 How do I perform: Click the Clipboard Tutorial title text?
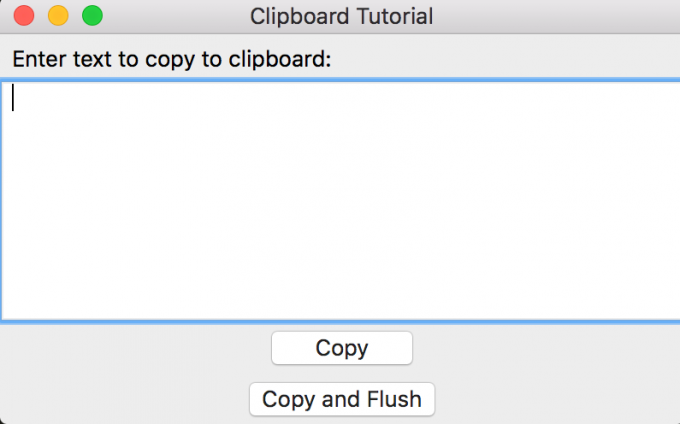[341, 16]
